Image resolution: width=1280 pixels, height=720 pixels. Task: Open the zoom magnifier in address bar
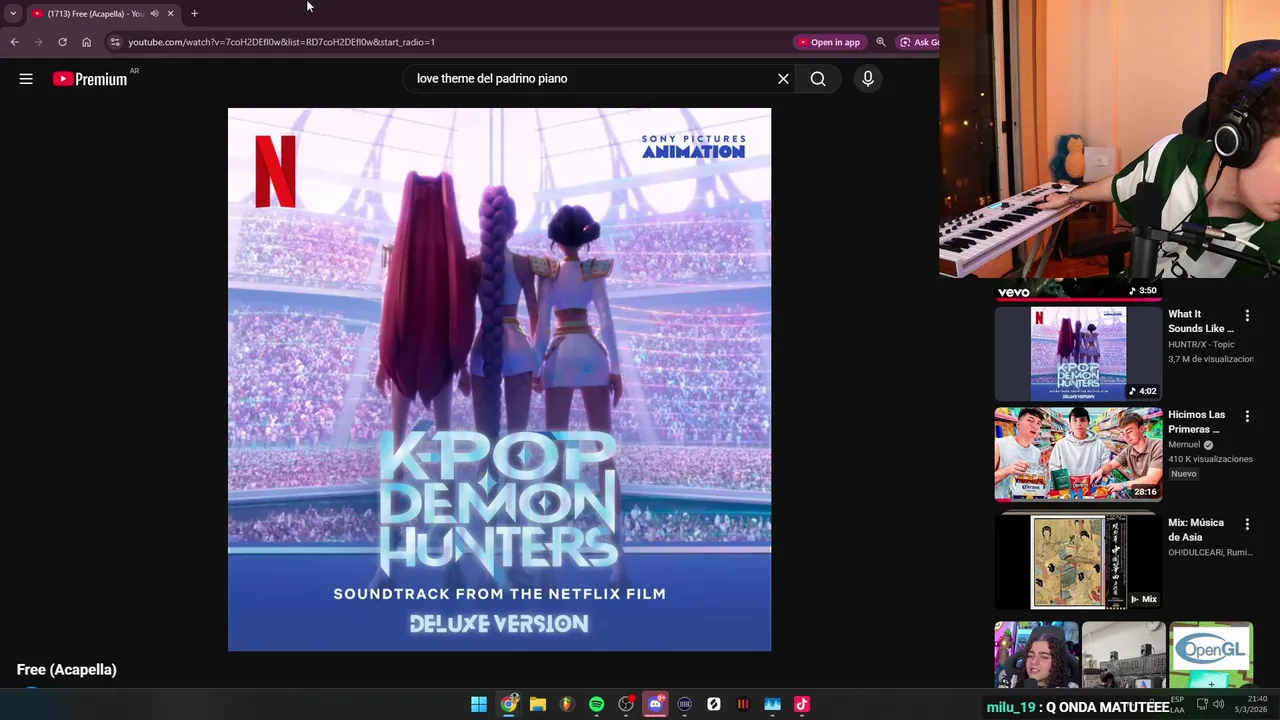pyautogui.click(x=881, y=42)
